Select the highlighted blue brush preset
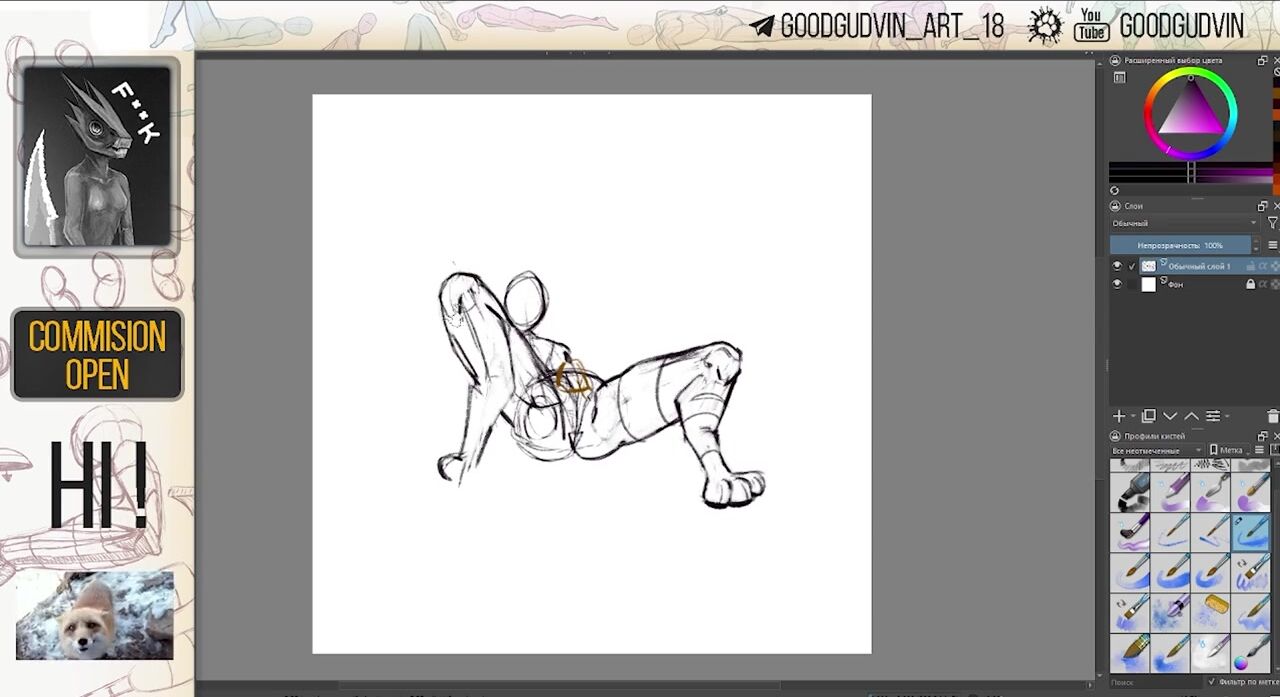1280x697 pixels. pyautogui.click(x=1250, y=532)
